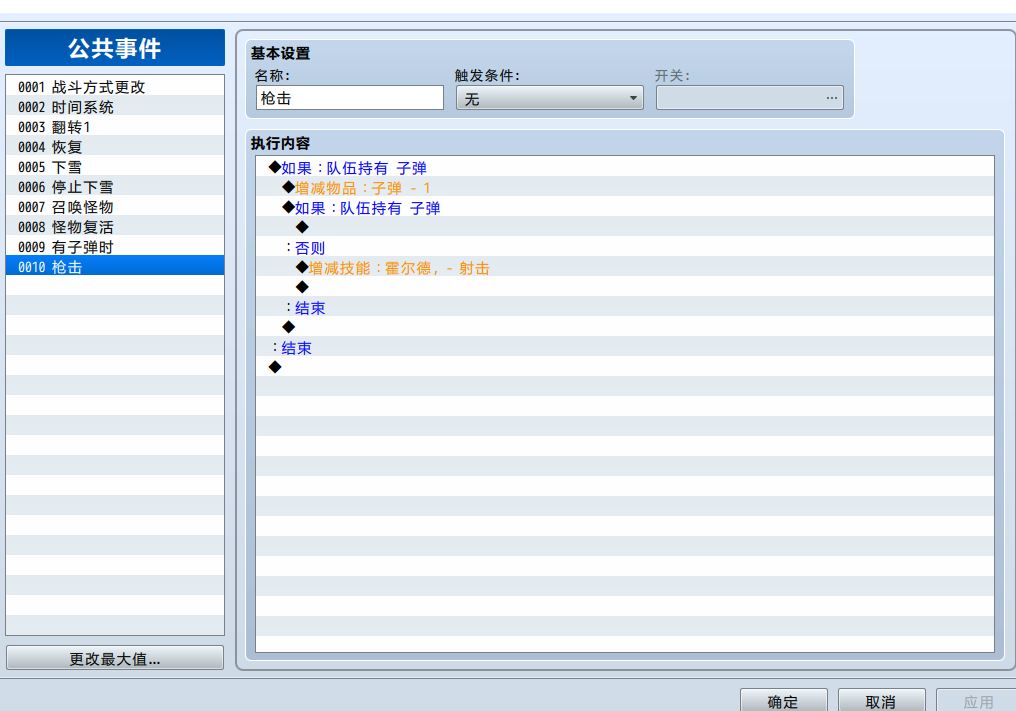Viewport: 1016px width, 711px height.
Task: Select common event 0005 下雪
Action: pyautogui.click(x=115, y=167)
